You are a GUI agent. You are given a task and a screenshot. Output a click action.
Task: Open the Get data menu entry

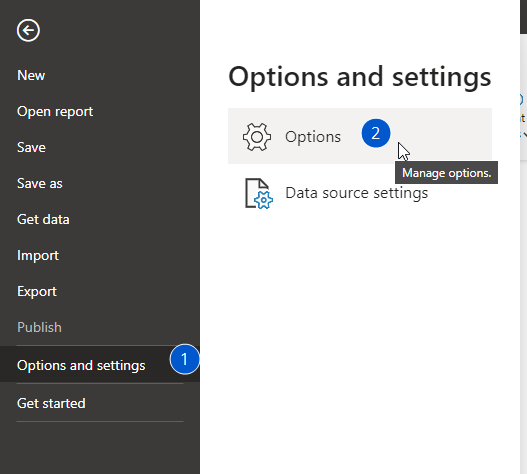[43, 220]
